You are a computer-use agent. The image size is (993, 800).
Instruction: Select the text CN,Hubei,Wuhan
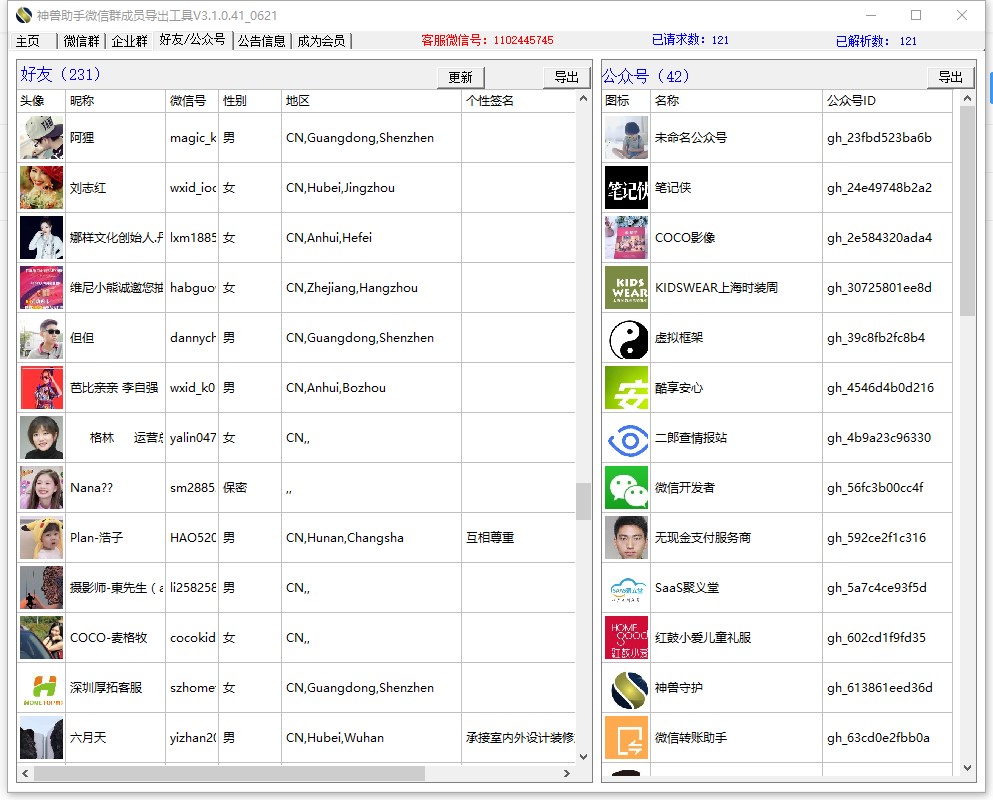point(334,739)
